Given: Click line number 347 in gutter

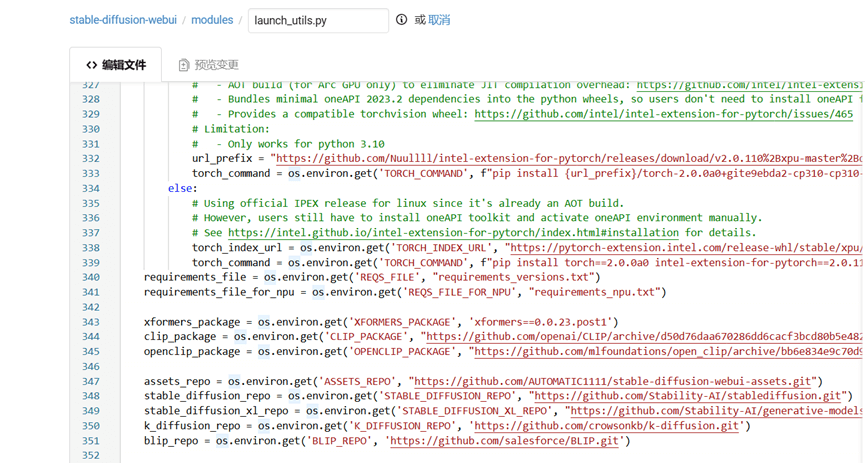Looking at the screenshot, I should pyautogui.click(x=91, y=382).
